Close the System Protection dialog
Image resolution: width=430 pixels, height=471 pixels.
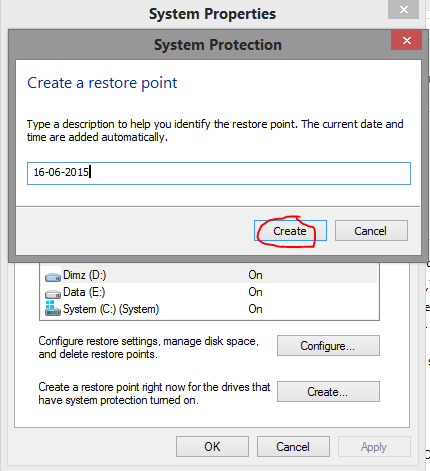tap(406, 40)
